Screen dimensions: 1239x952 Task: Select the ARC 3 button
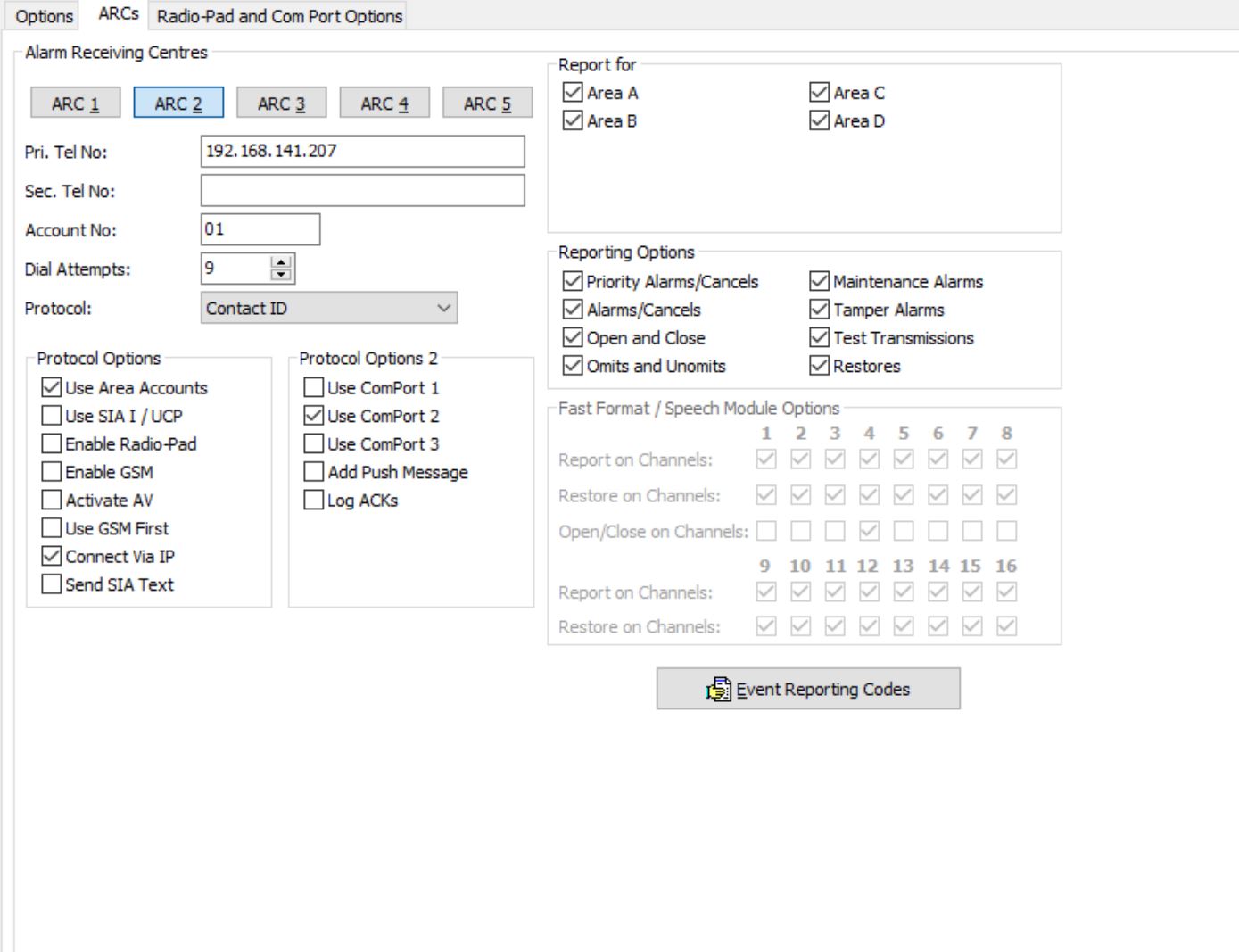click(x=281, y=103)
